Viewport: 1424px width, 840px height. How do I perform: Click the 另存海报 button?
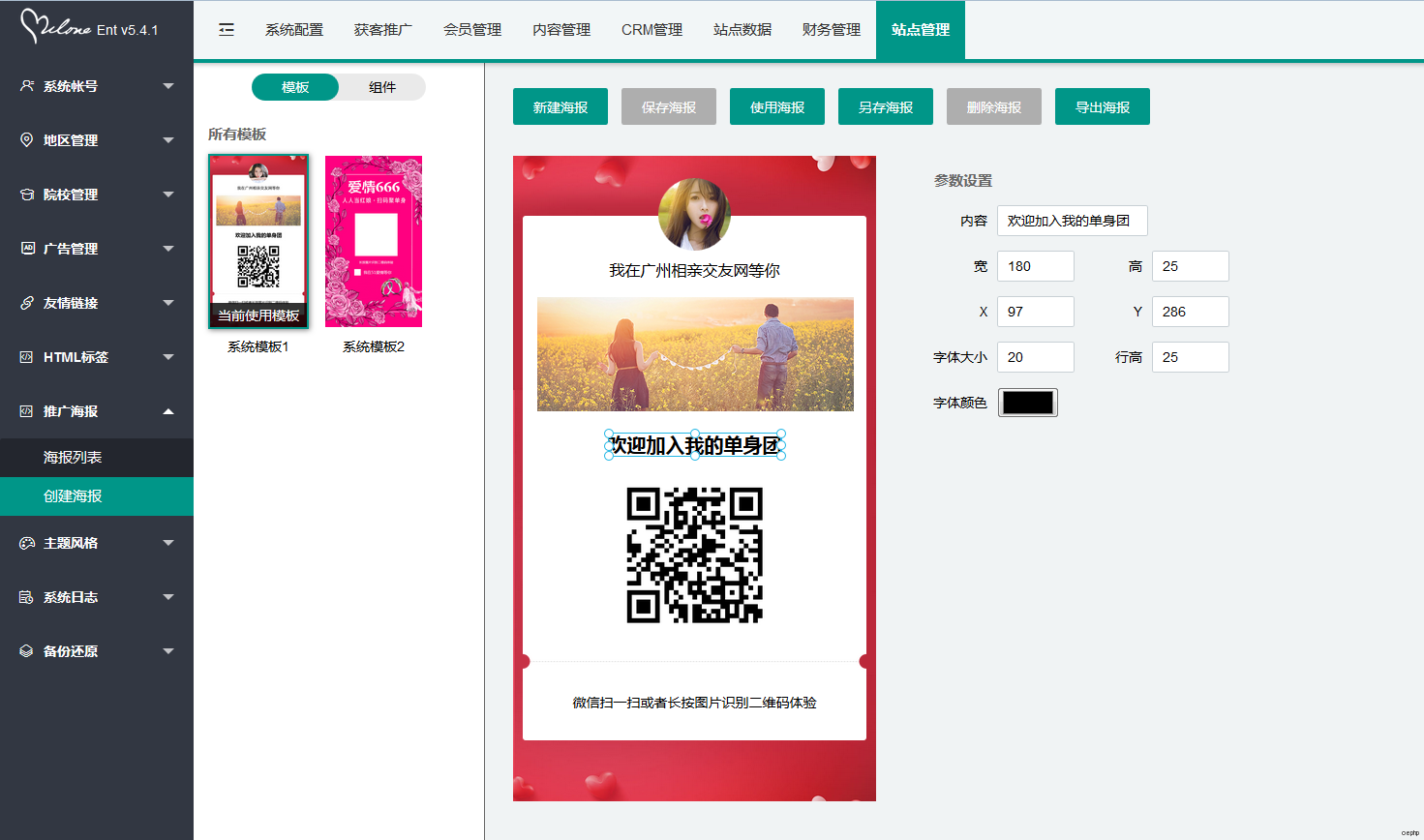click(886, 106)
